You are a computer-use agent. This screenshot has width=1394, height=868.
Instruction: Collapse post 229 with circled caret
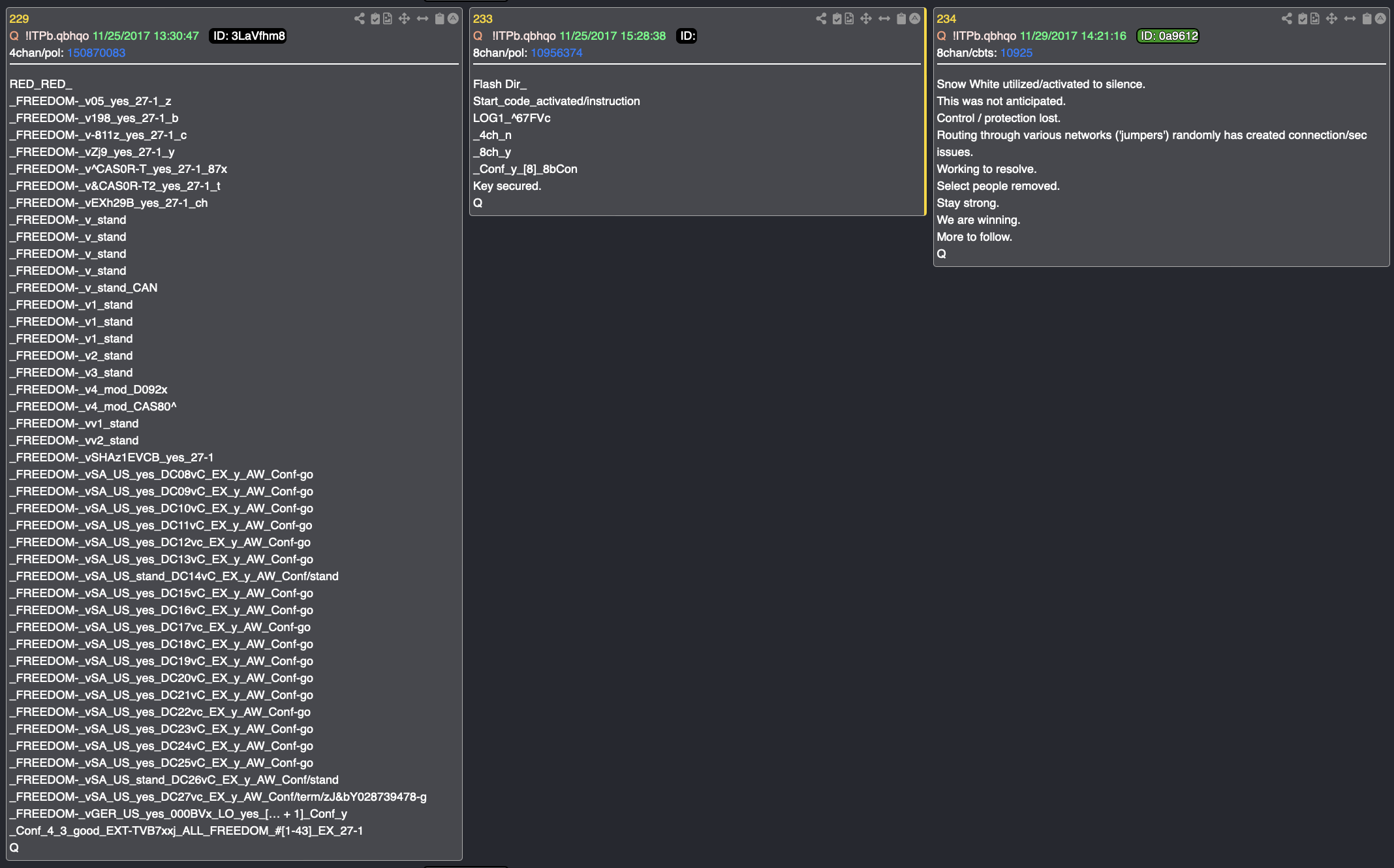(453, 18)
